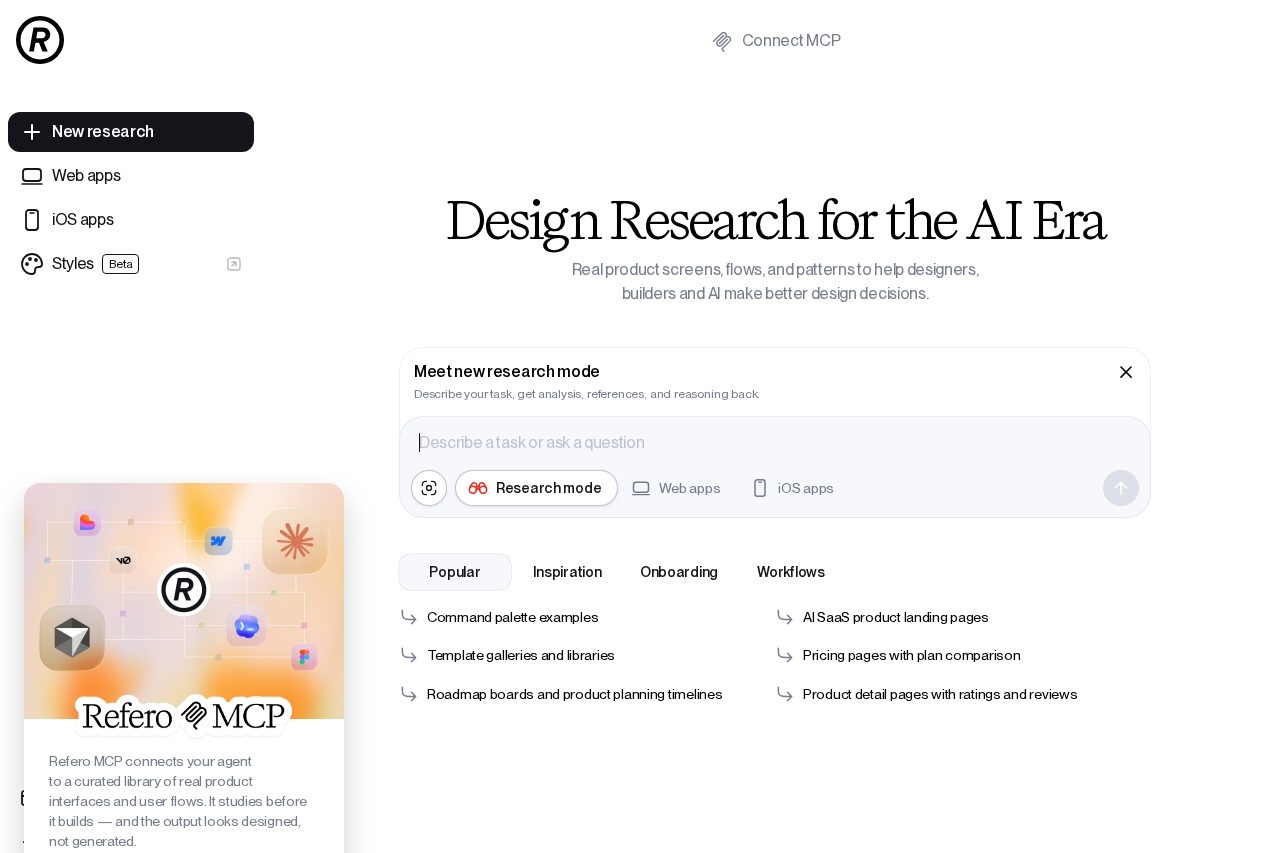
Task: Toggle the Research mode pill
Action: tap(536, 488)
